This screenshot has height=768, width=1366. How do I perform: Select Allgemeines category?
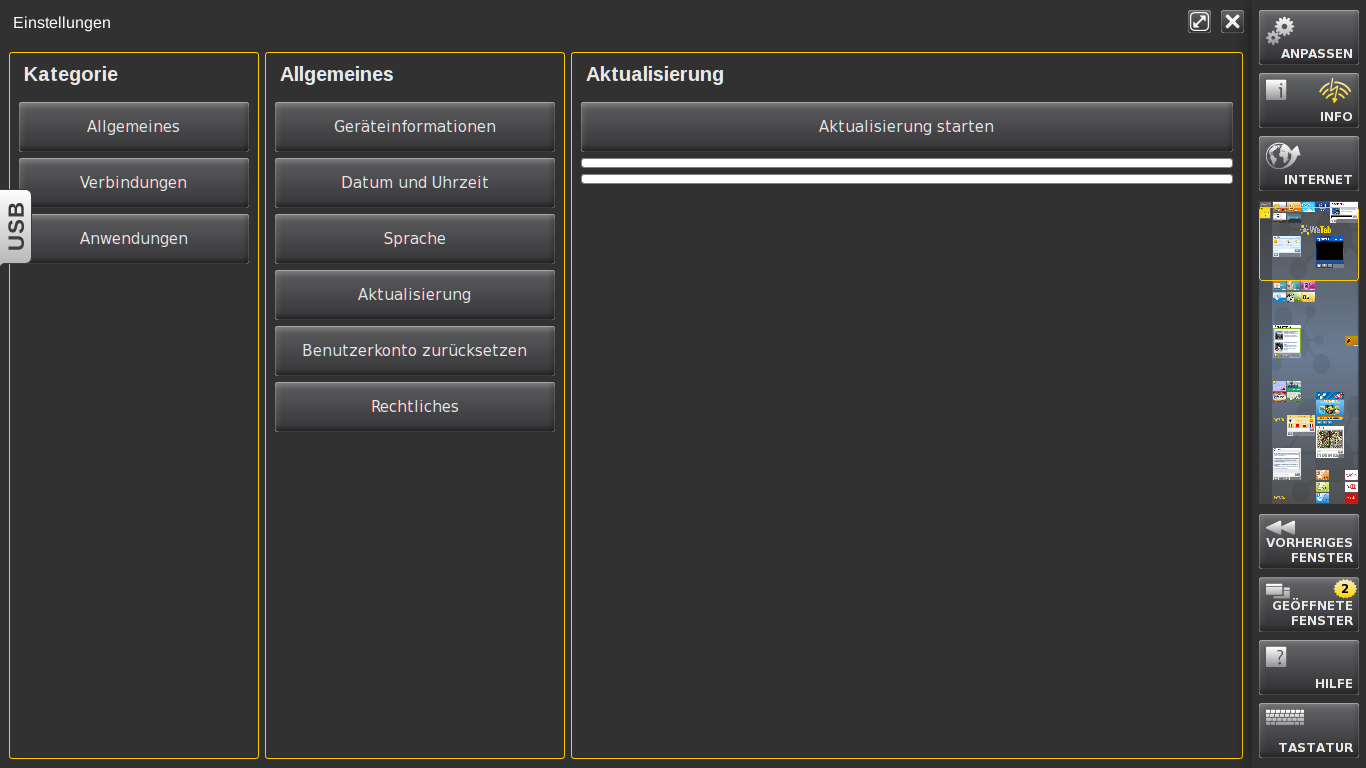point(133,127)
